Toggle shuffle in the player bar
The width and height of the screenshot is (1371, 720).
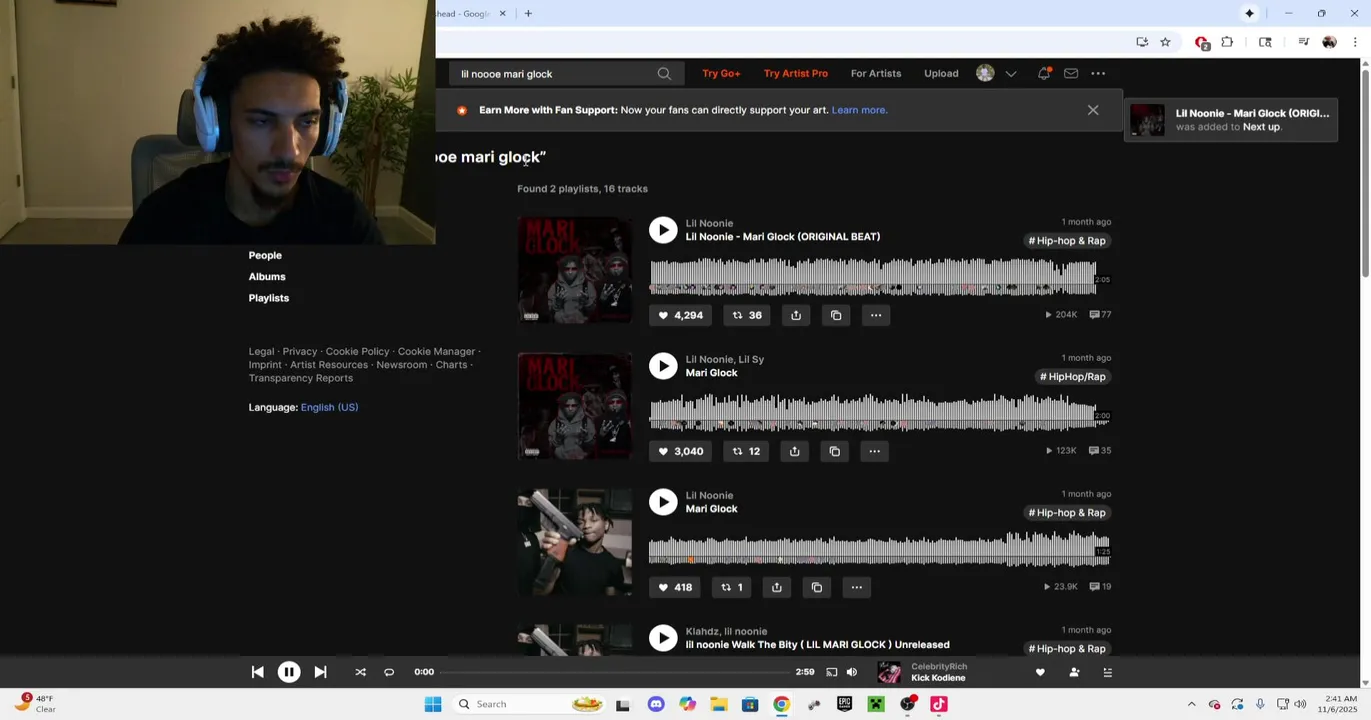click(x=360, y=672)
